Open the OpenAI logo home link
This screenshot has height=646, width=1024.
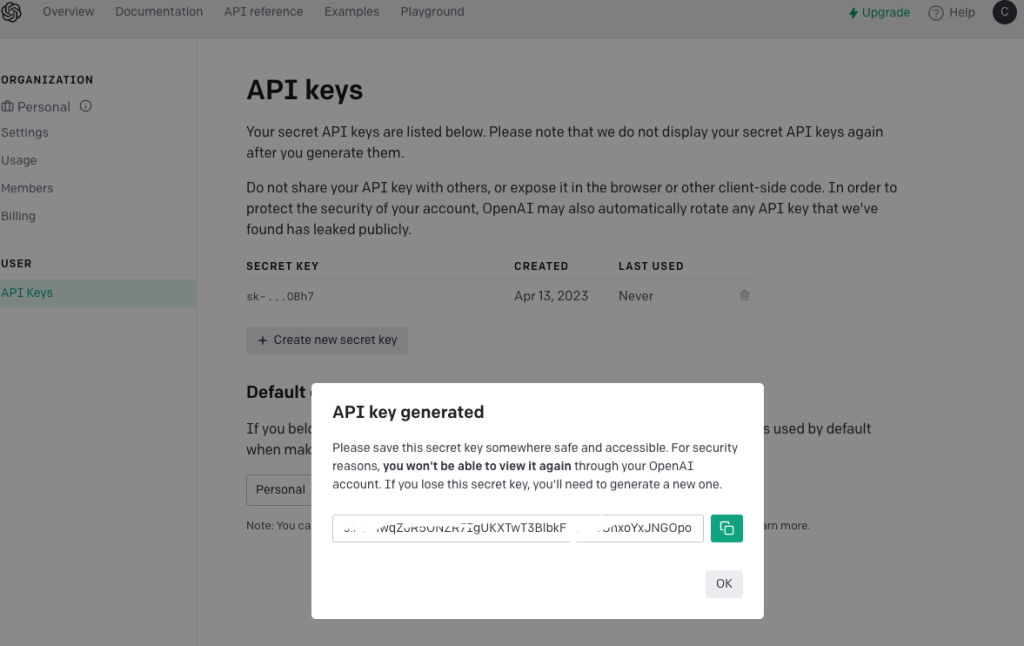coord(11,12)
